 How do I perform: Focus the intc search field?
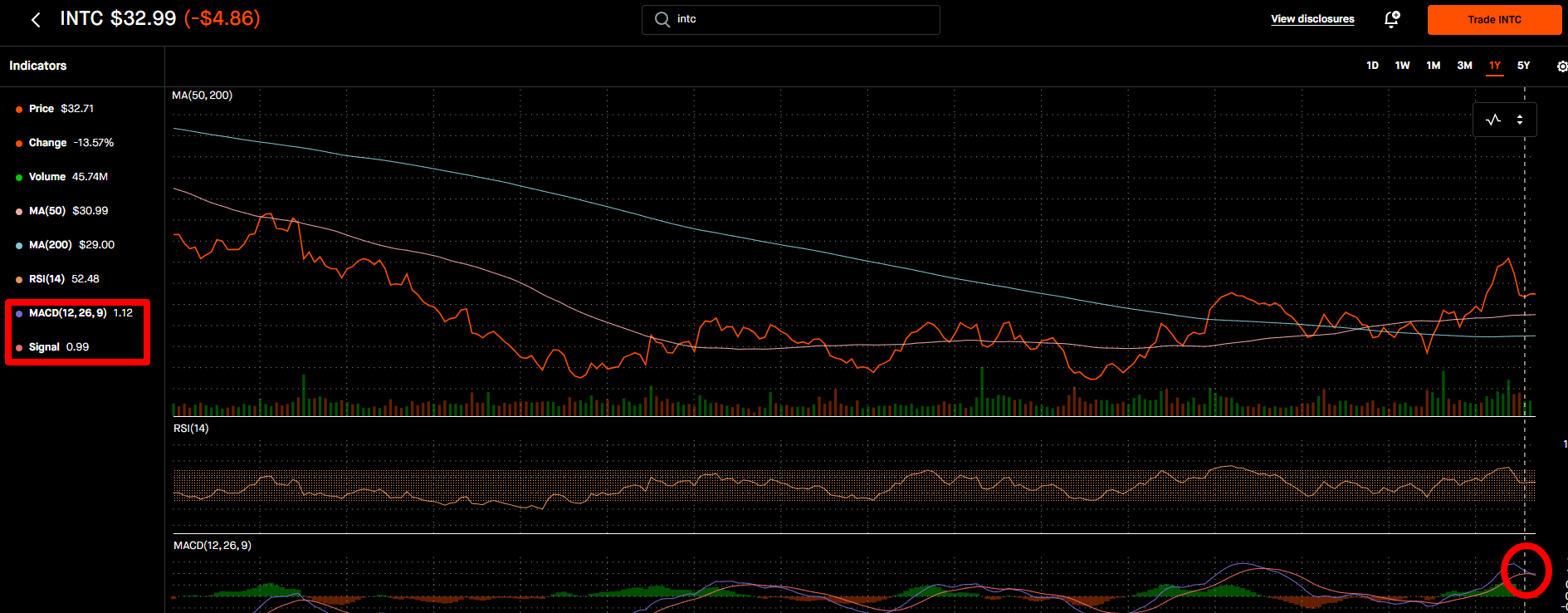[x=791, y=20]
